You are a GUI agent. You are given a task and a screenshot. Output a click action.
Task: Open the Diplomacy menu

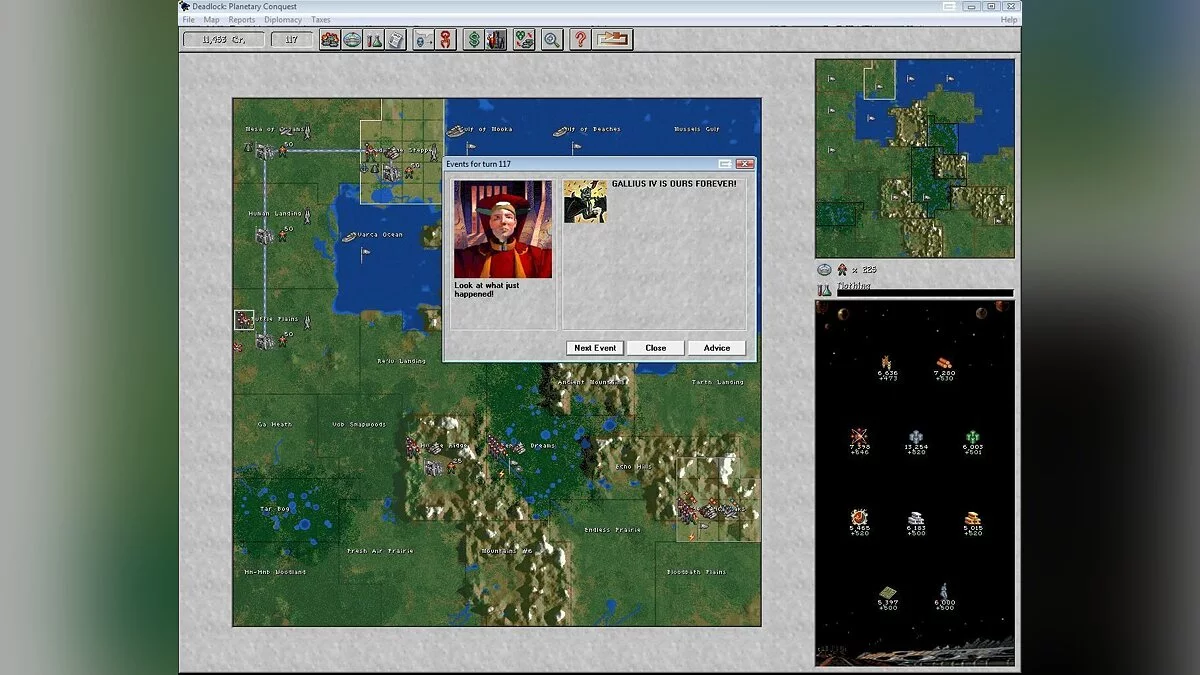(283, 20)
